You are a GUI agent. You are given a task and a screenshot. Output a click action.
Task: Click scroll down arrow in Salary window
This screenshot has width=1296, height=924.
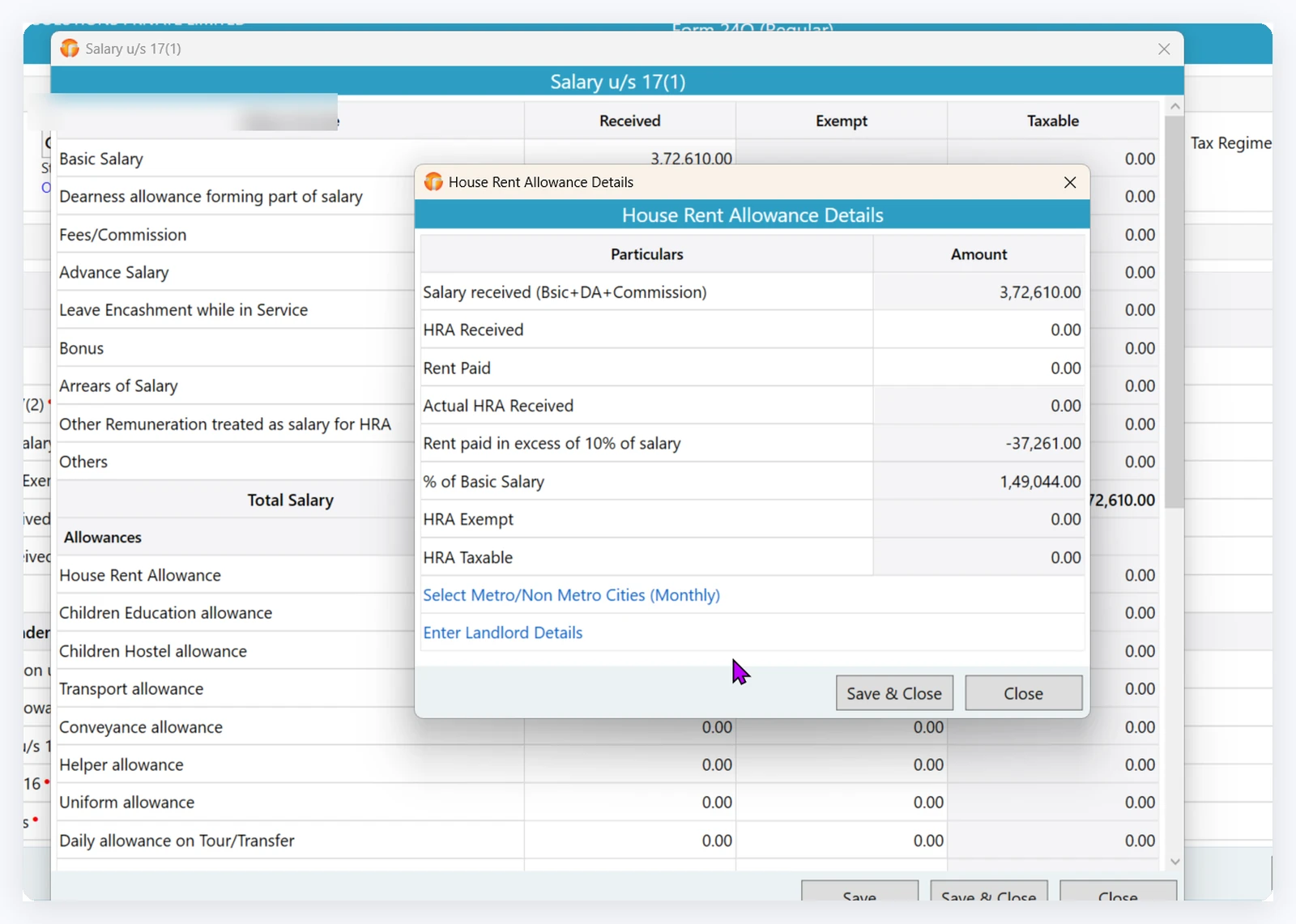point(1175,862)
